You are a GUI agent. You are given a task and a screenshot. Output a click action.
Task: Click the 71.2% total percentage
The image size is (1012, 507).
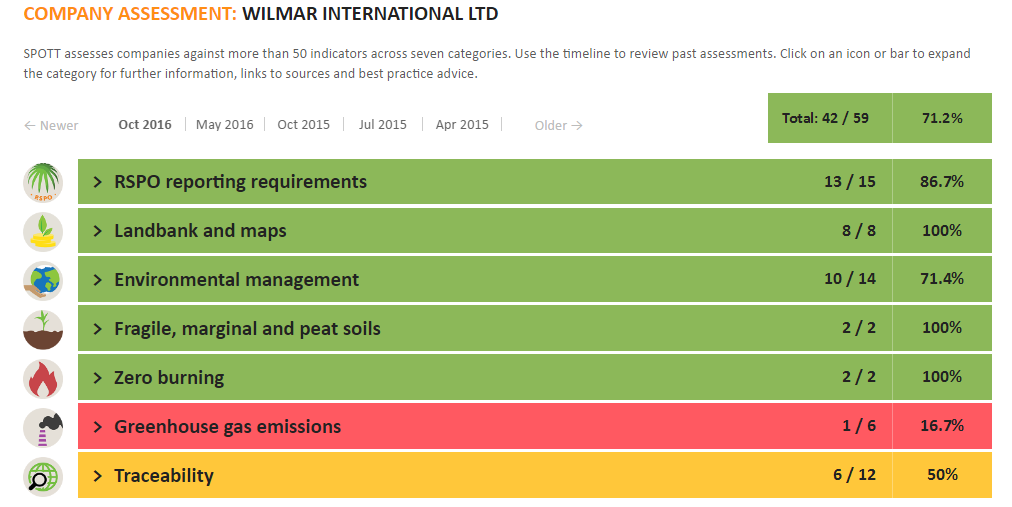pos(942,118)
